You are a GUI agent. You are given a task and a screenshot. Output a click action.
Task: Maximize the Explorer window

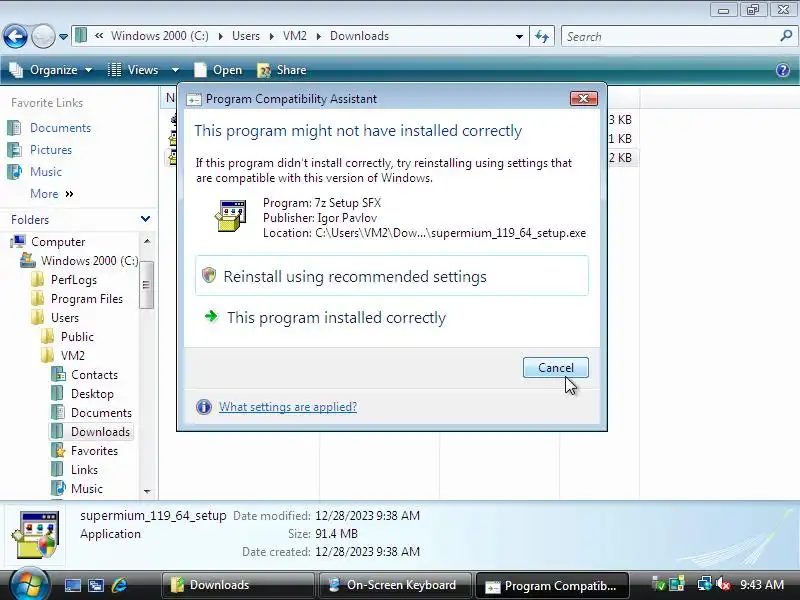753,9
